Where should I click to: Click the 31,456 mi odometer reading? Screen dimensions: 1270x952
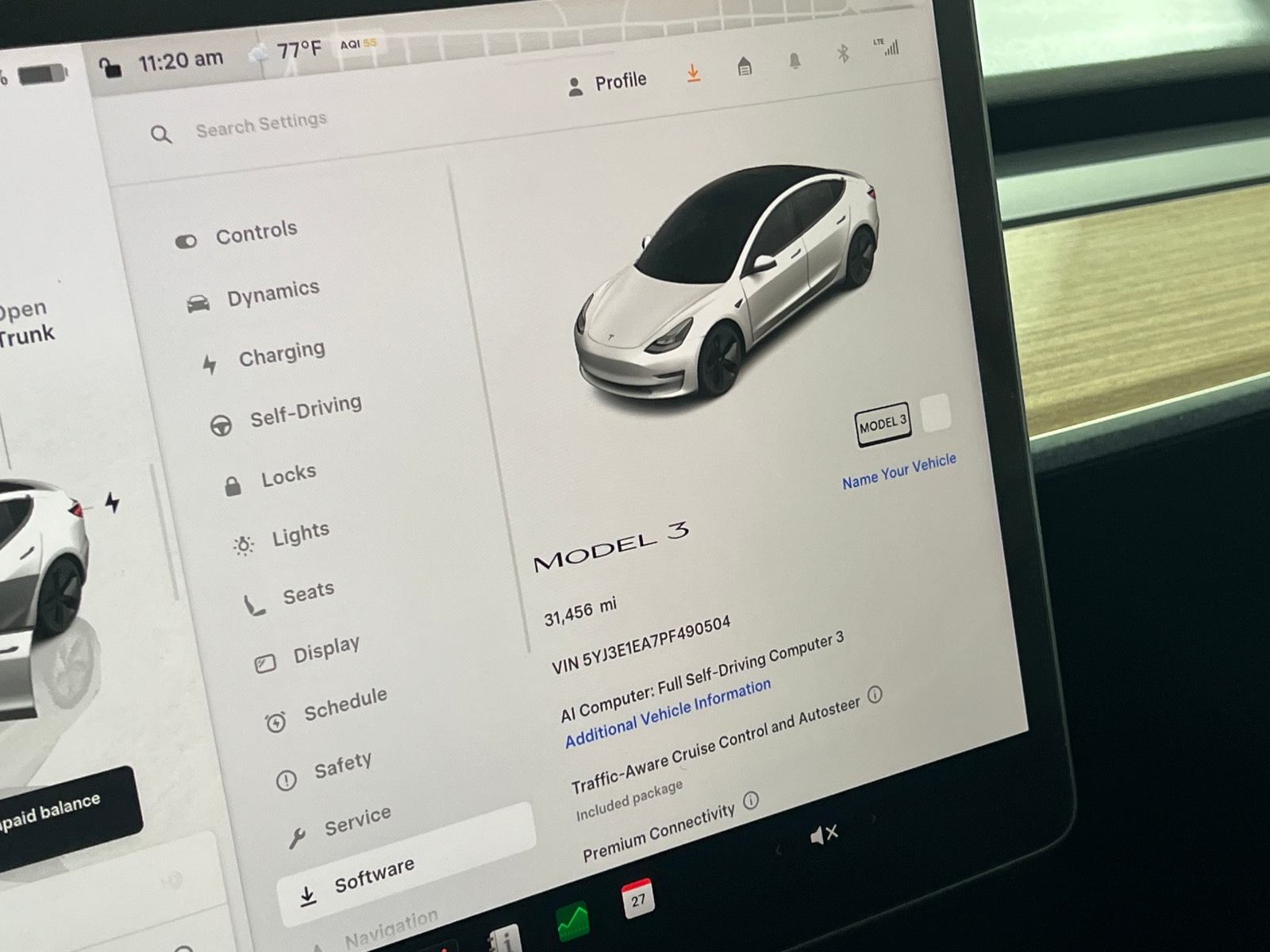pos(580,612)
